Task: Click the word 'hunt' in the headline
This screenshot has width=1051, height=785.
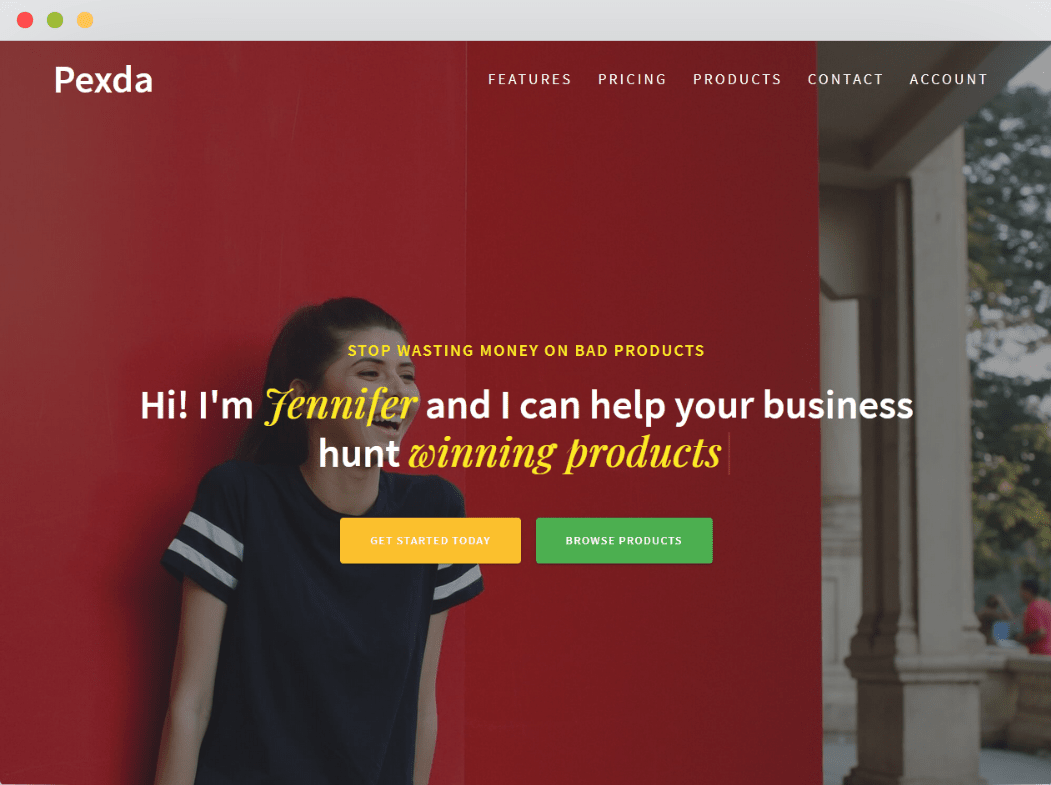Action: [x=359, y=453]
